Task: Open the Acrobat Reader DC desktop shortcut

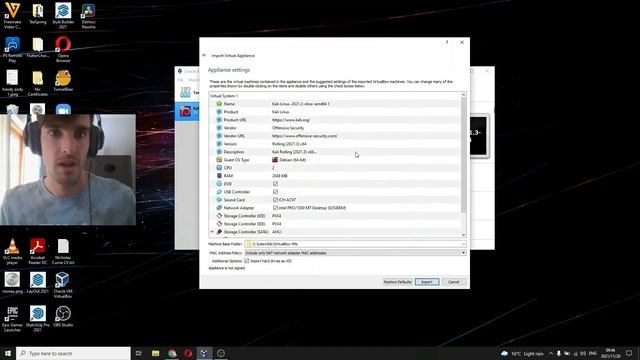Action: click(x=38, y=252)
